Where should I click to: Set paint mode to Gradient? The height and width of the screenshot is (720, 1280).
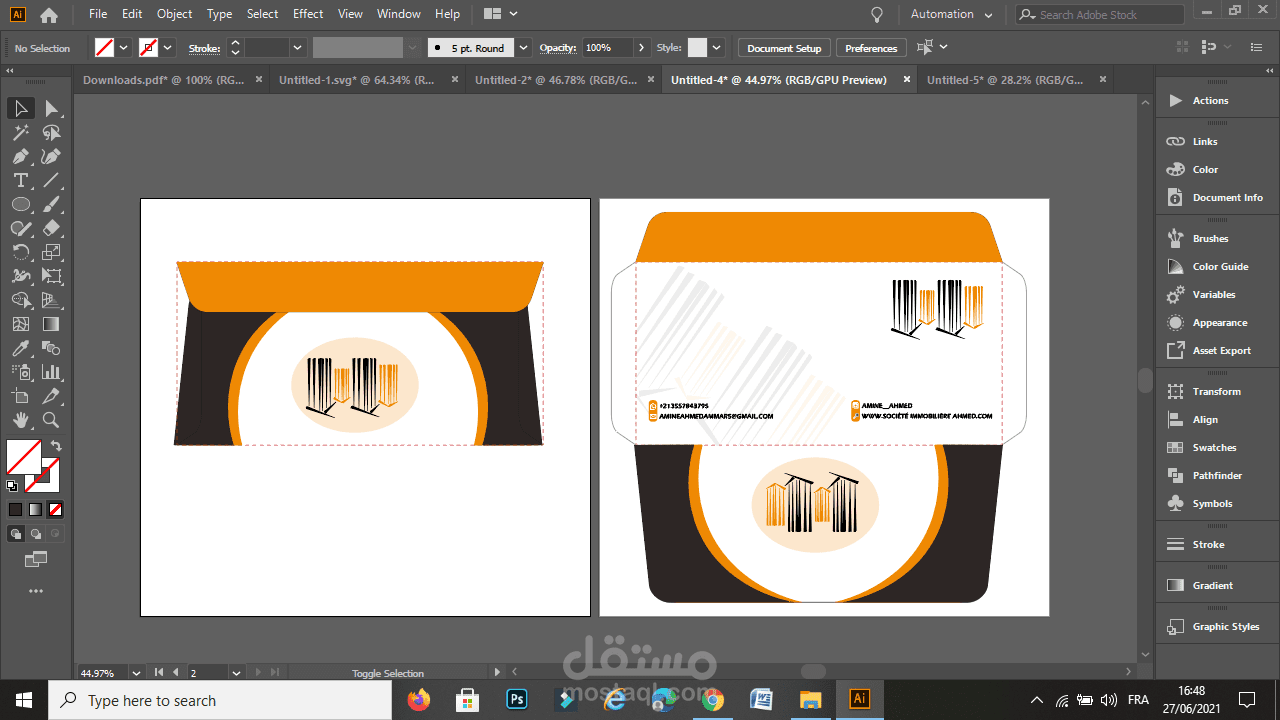(x=35, y=509)
